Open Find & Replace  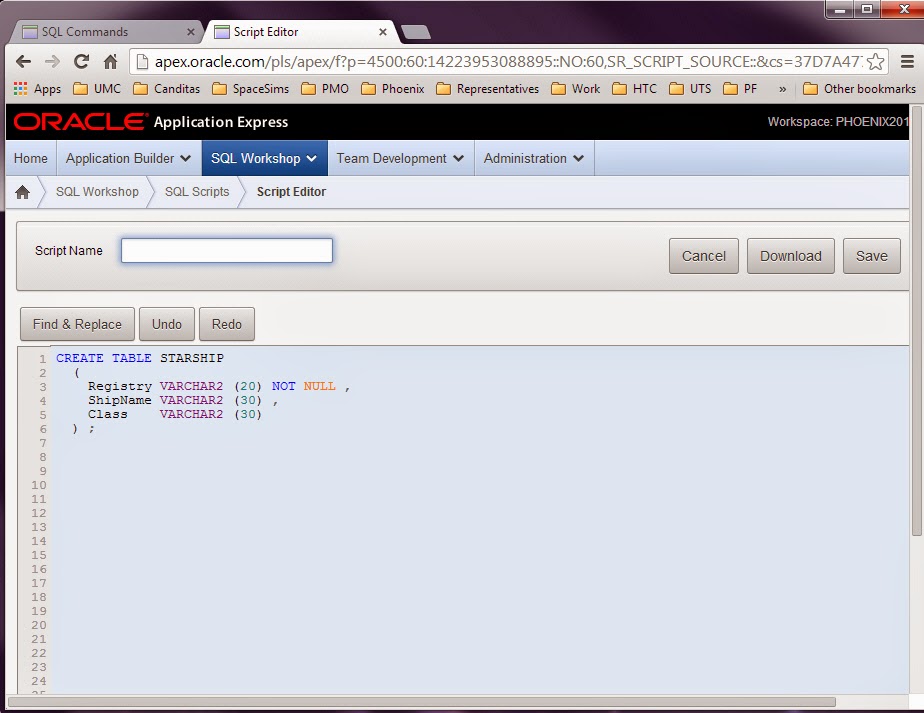(x=77, y=323)
